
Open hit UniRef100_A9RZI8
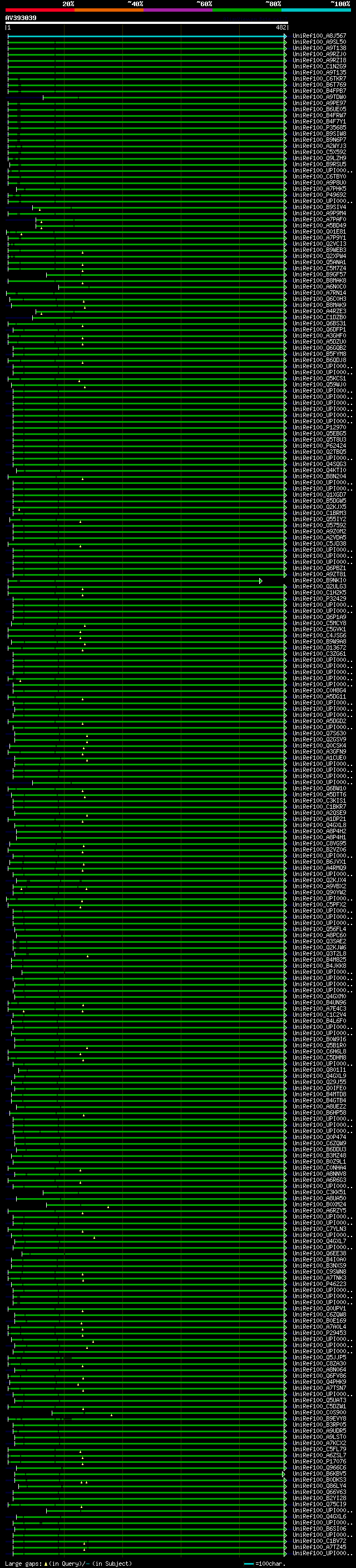319,60
